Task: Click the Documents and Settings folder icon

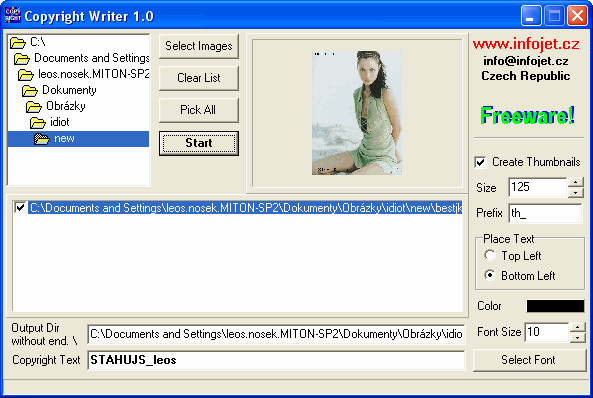Action: pyautogui.click(x=22, y=58)
